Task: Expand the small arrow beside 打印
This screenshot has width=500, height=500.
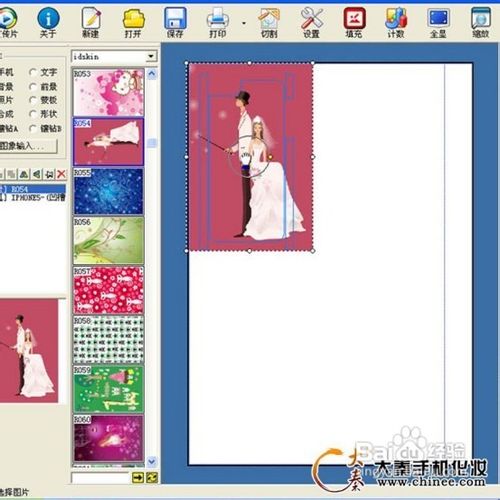Action: (244, 23)
